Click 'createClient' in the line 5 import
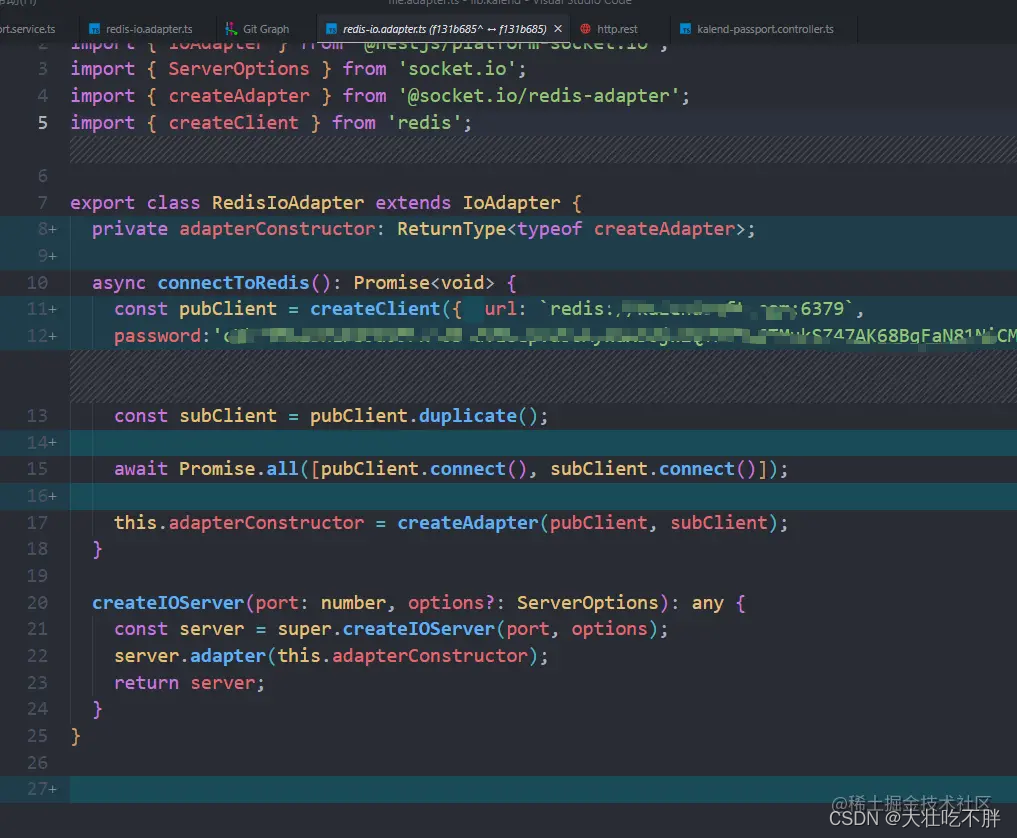The height and width of the screenshot is (838, 1017). [x=233, y=123]
